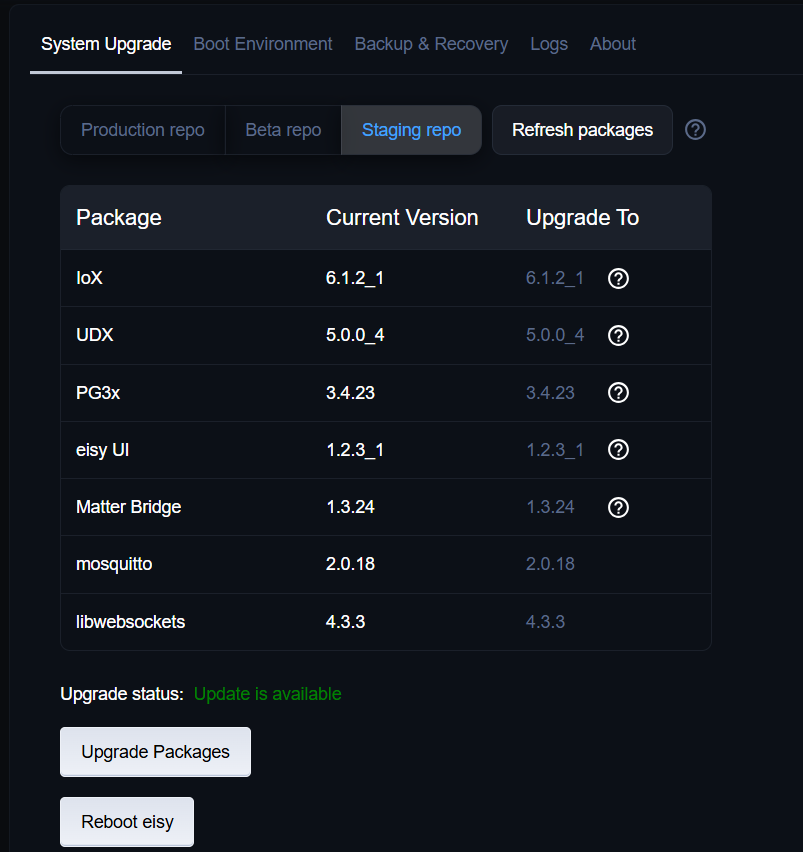Click the Update is available status text
This screenshot has height=852, width=803.
coord(267,694)
